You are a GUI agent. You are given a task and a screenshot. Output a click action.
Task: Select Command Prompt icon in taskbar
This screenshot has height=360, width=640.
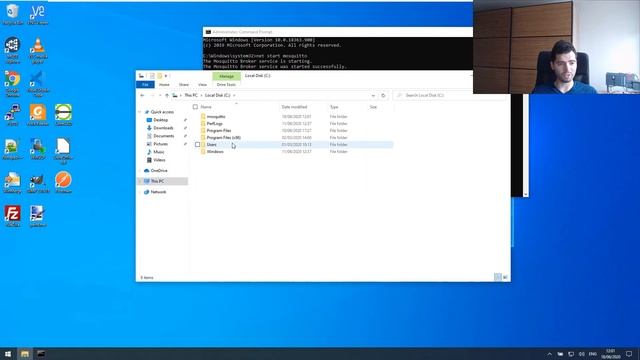(41, 354)
